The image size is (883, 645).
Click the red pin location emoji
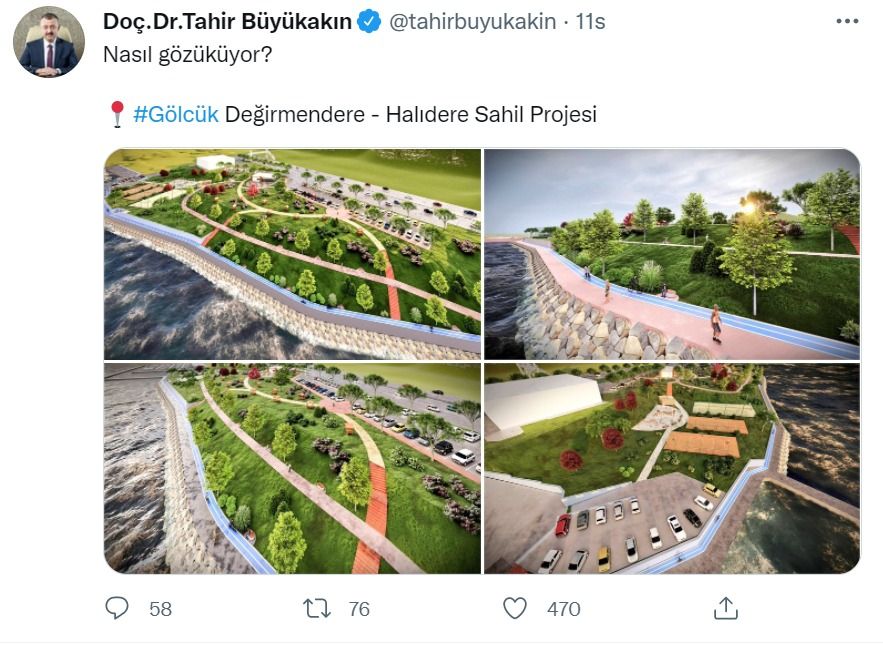coord(117,114)
